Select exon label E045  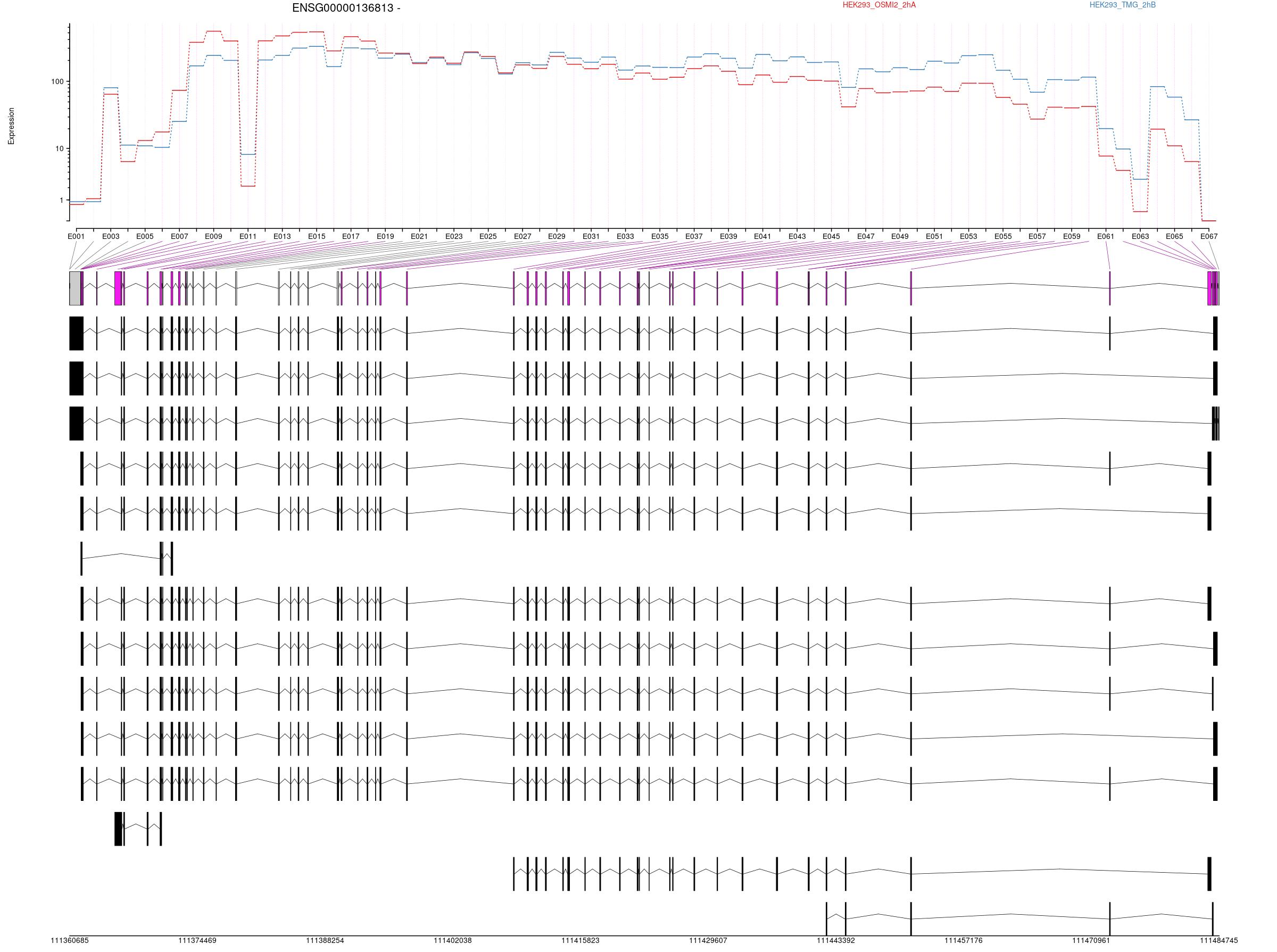(x=831, y=236)
